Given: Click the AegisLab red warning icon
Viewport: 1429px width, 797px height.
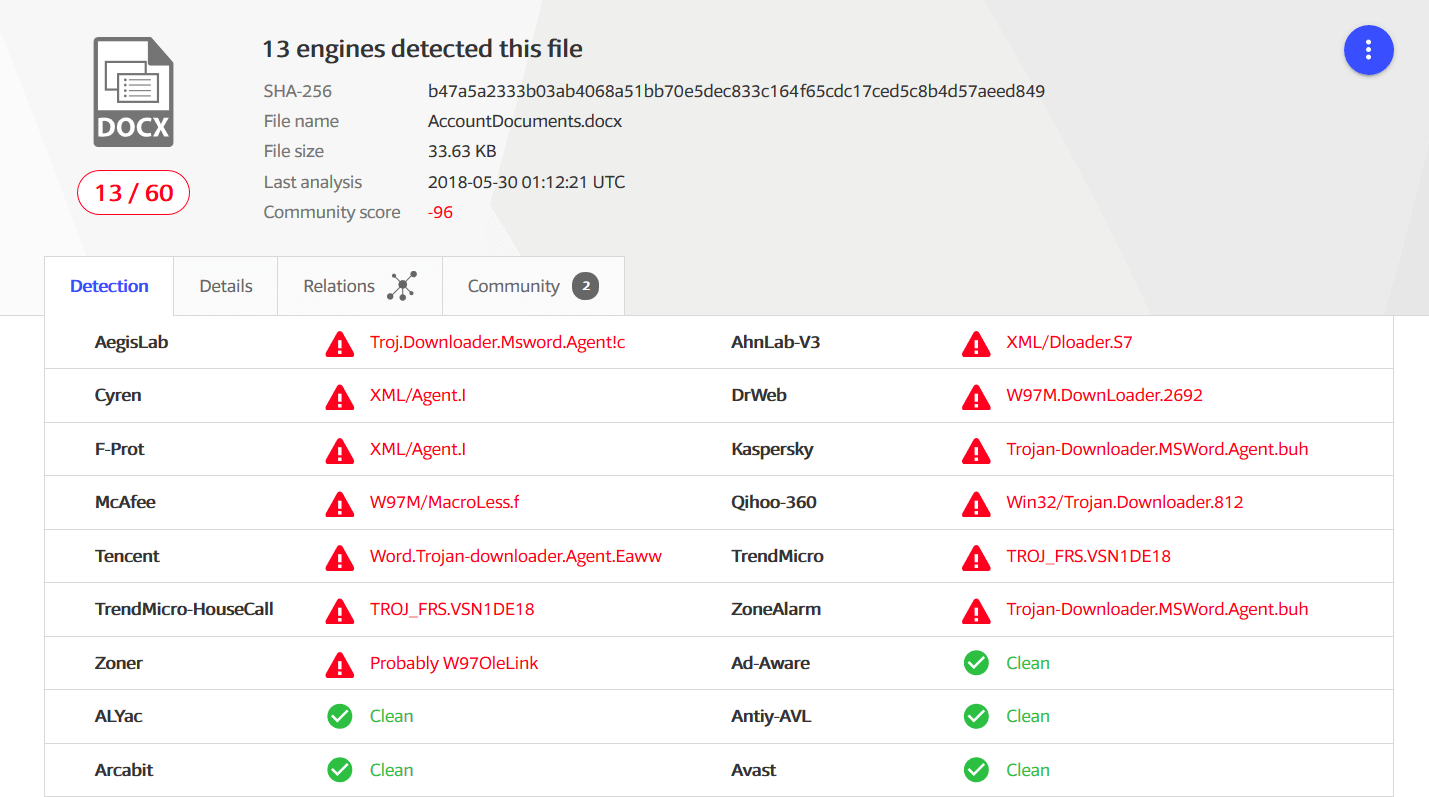Looking at the screenshot, I should pyautogui.click(x=340, y=344).
